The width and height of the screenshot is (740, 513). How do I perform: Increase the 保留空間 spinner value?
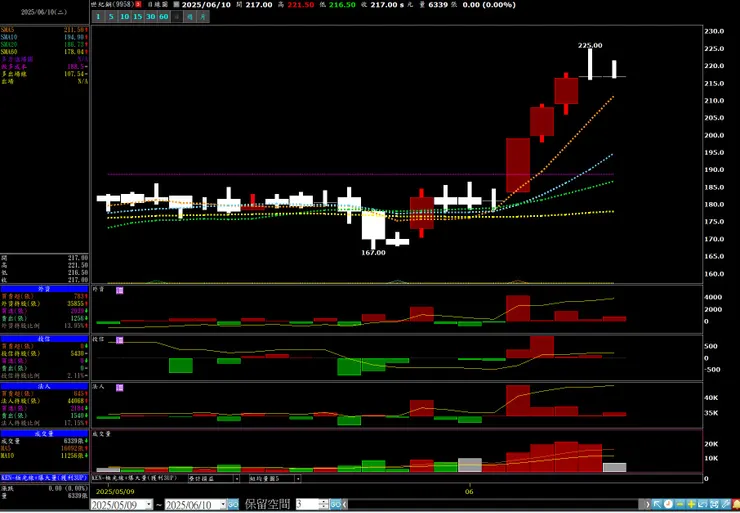(x=323, y=502)
